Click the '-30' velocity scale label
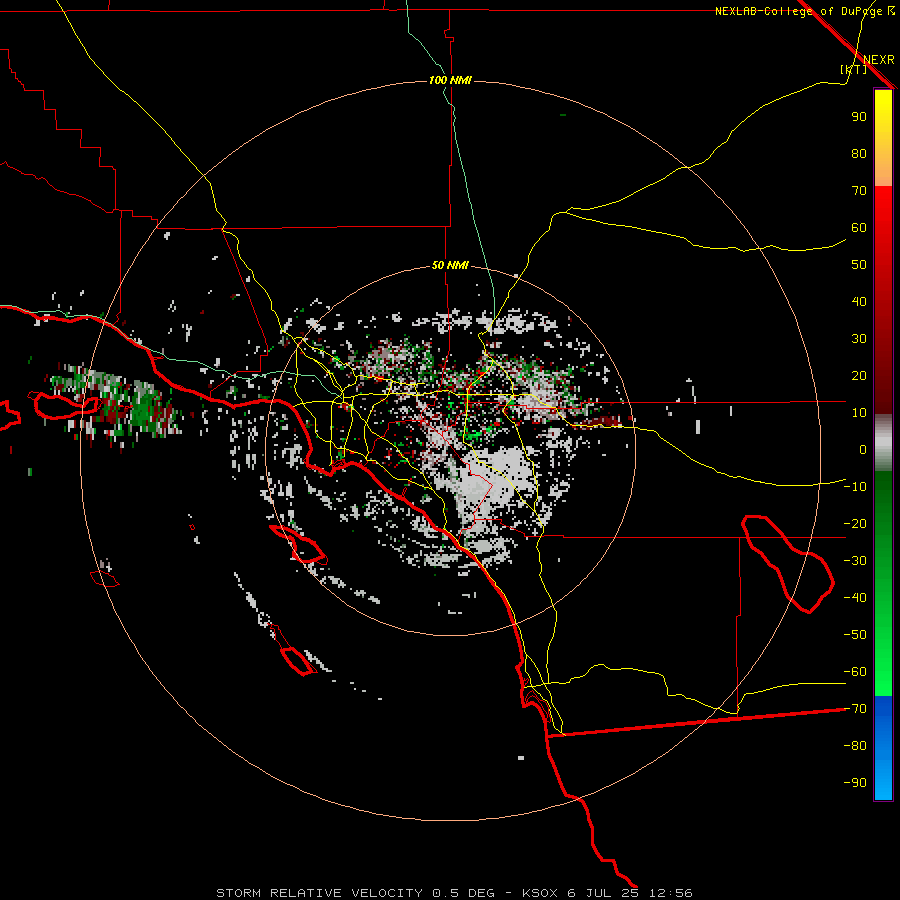 [855, 561]
